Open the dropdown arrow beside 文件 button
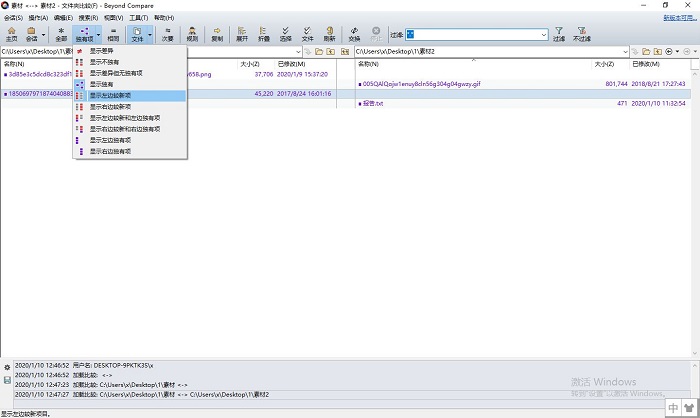The height and width of the screenshot is (418, 700). pos(150,35)
